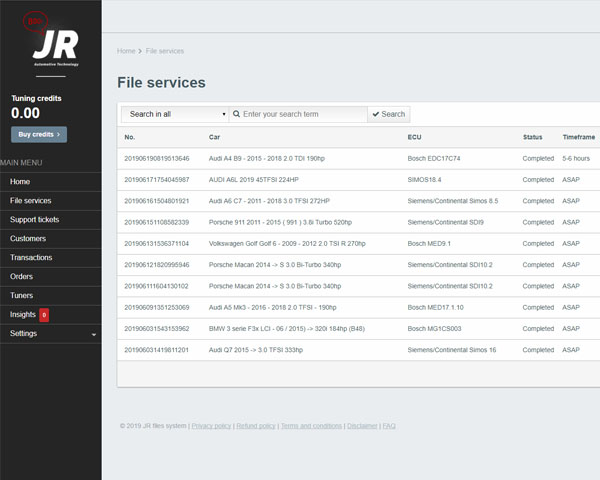Viewport: 600px width, 480px height.
Task: Select Customers in main menu
Action: 28,238
